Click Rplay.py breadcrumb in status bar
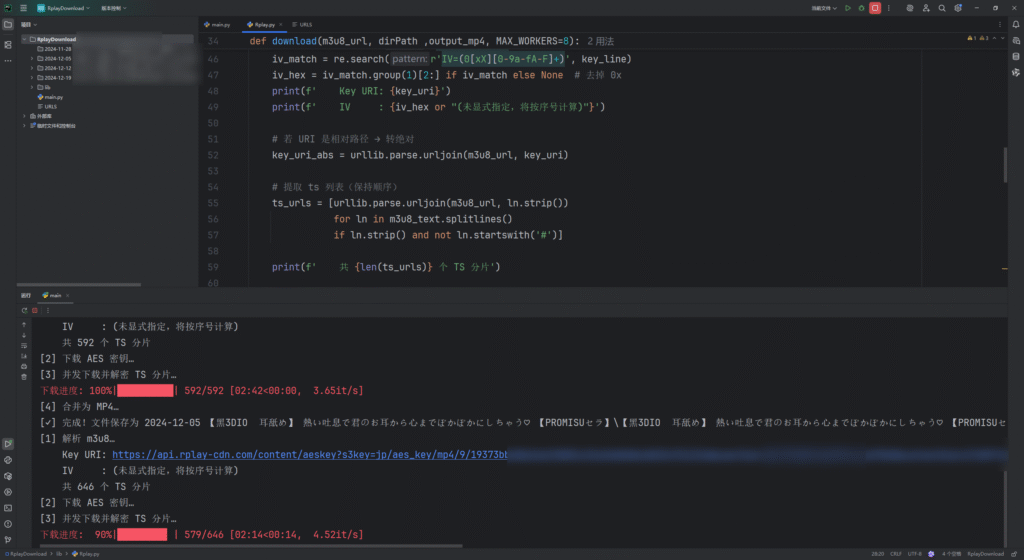 click(86, 554)
